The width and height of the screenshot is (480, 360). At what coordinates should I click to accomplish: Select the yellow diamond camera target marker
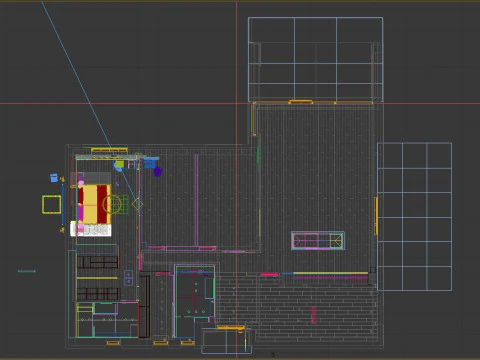pyautogui.click(x=137, y=204)
